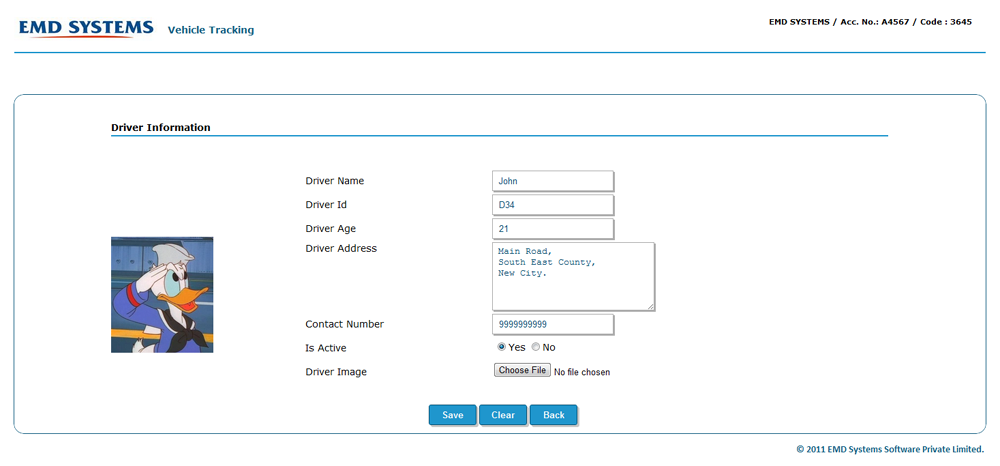Screen dimensions: 1000x466
Task: Click into the Driver Id field
Action: coord(552,205)
